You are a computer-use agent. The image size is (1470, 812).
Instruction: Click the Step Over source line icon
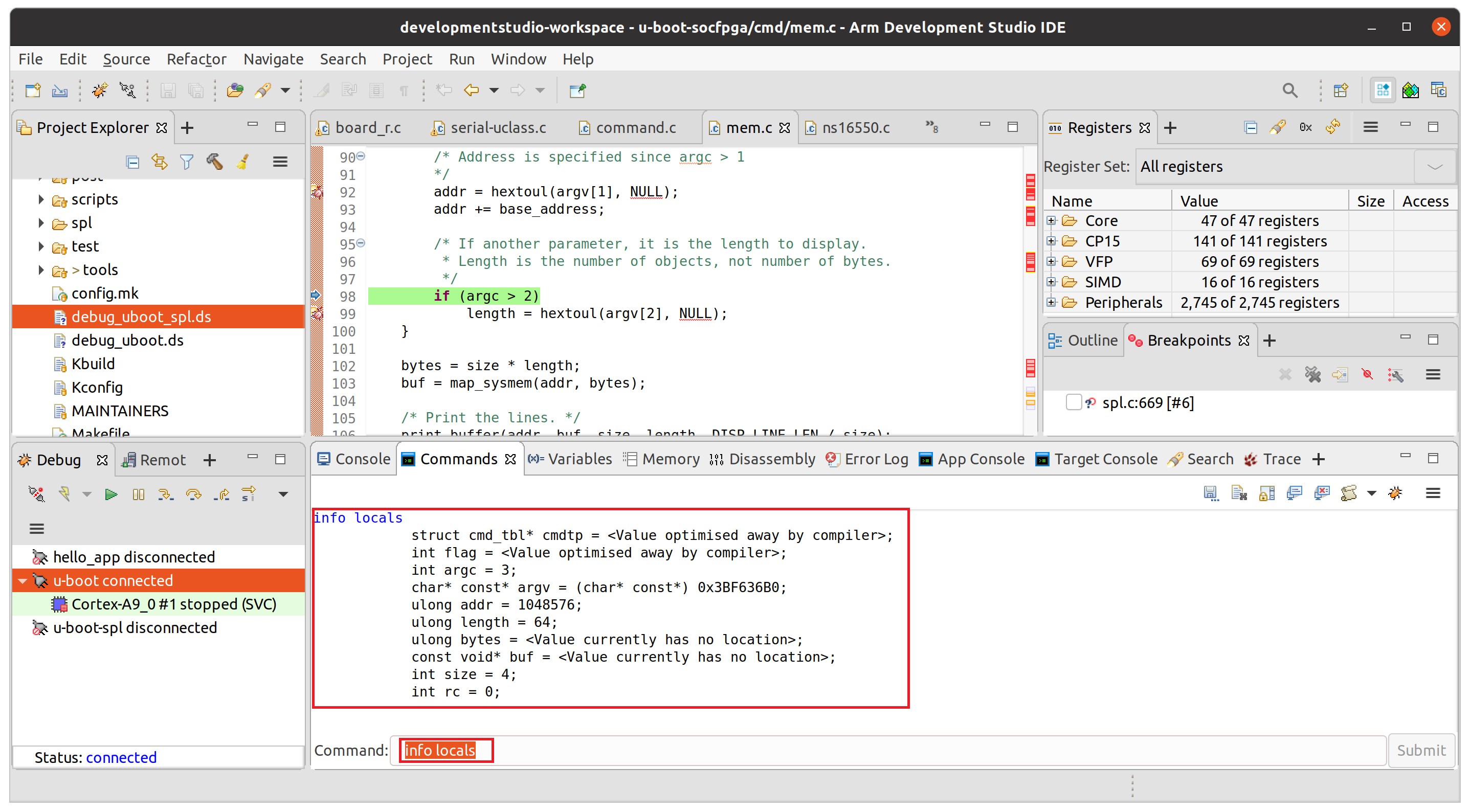click(193, 494)
